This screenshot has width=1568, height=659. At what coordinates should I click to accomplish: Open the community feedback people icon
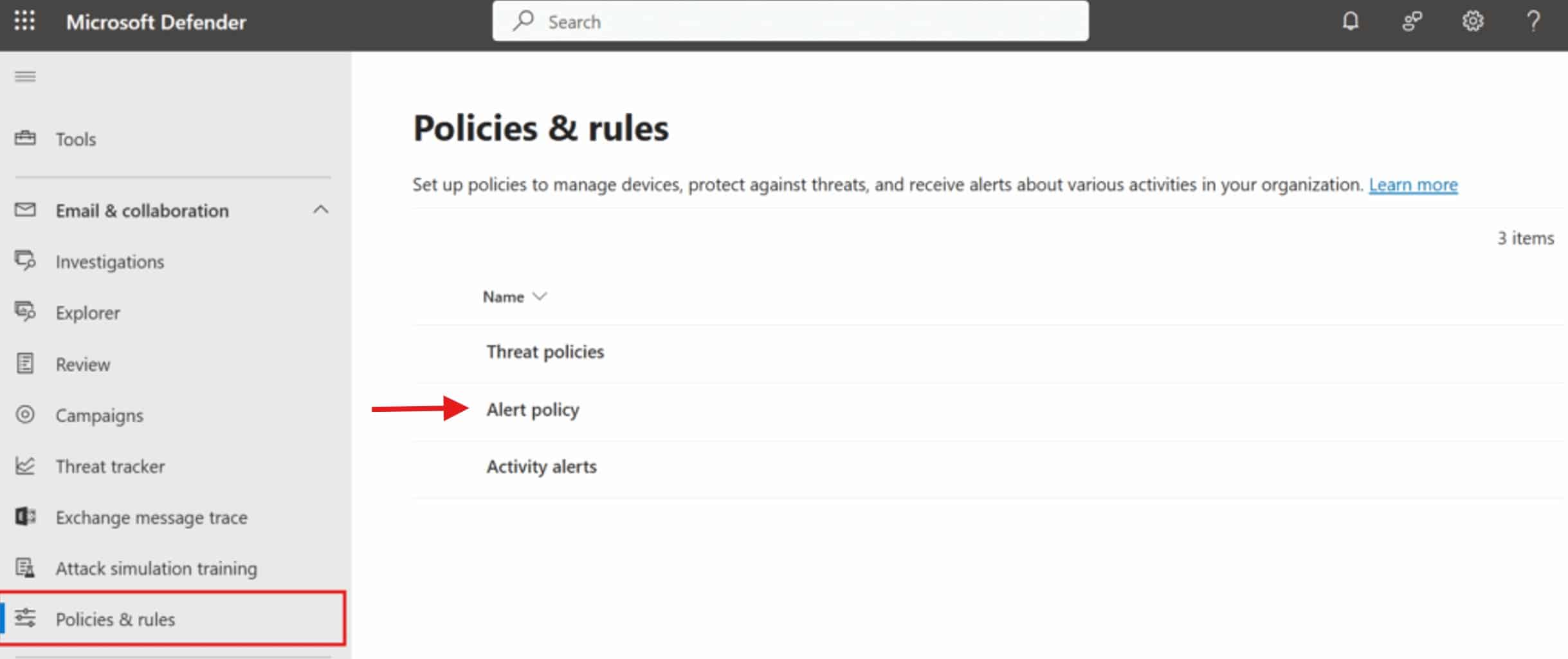pyautogui.click(x=1412, y=21)
